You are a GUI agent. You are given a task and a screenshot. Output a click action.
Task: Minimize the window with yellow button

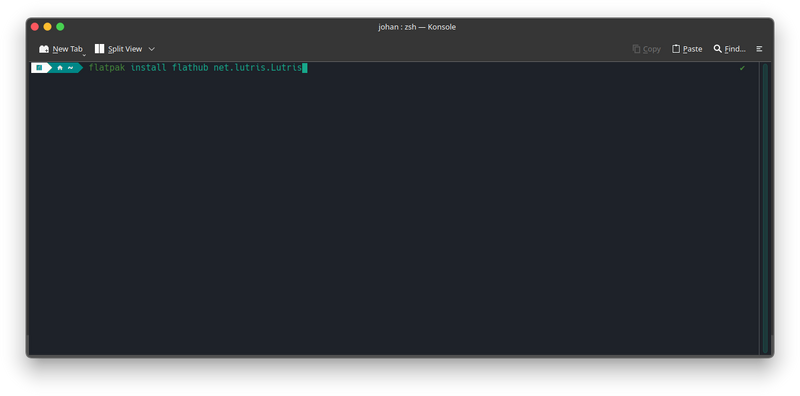coord(47,27)
